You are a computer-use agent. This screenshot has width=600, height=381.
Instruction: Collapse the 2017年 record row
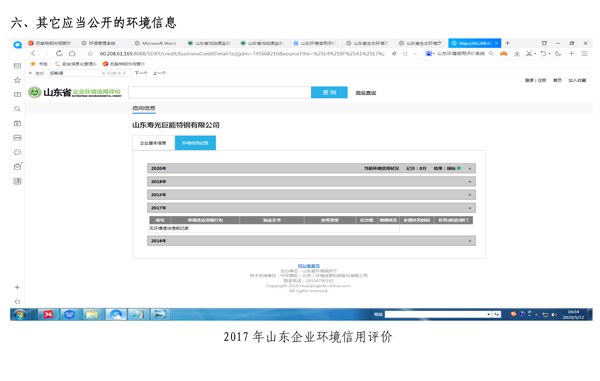point(311,208)
